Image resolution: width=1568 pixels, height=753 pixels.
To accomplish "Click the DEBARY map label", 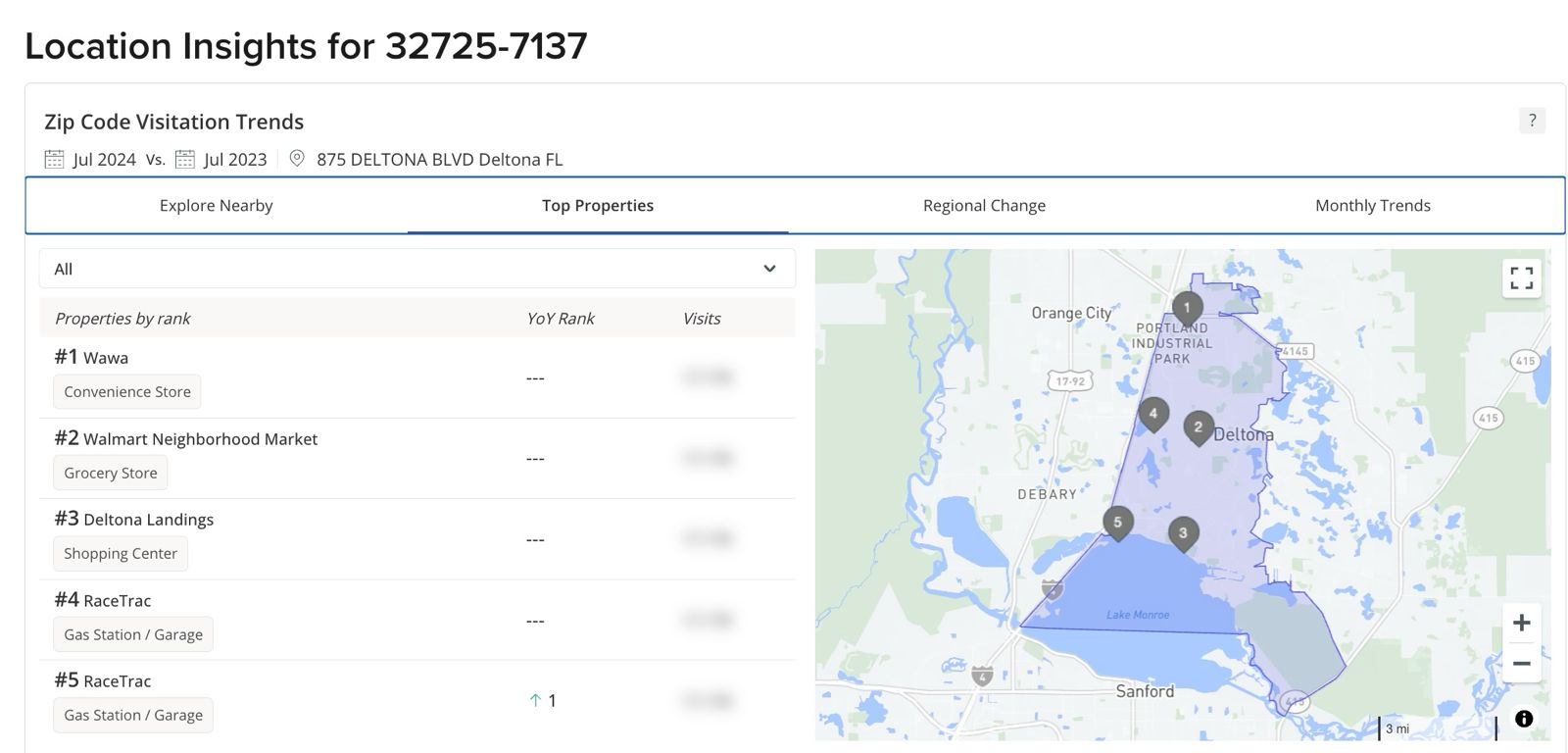I will [x=1047, y=494].
